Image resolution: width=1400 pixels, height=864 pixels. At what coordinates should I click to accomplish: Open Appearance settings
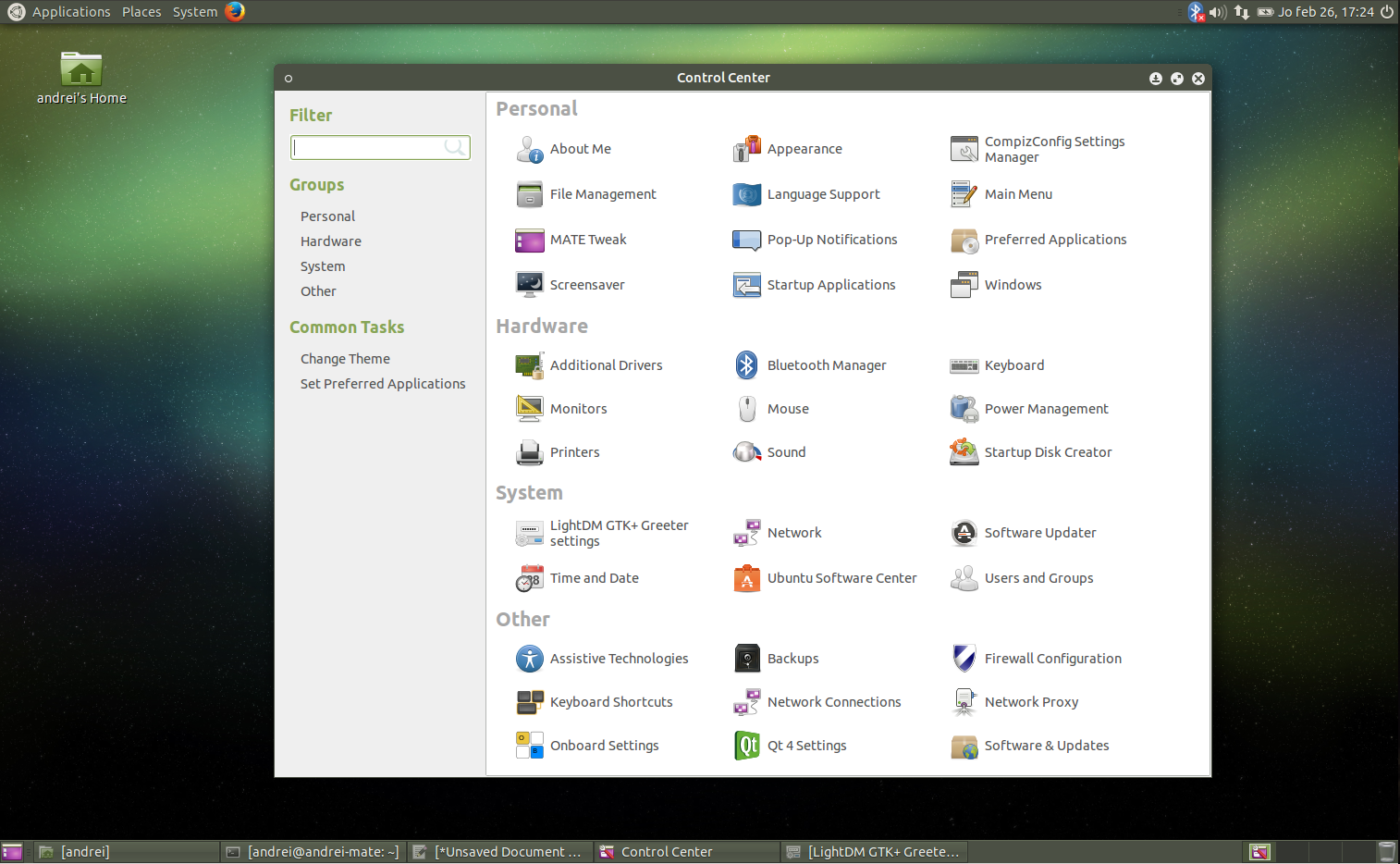click(804, 148)
